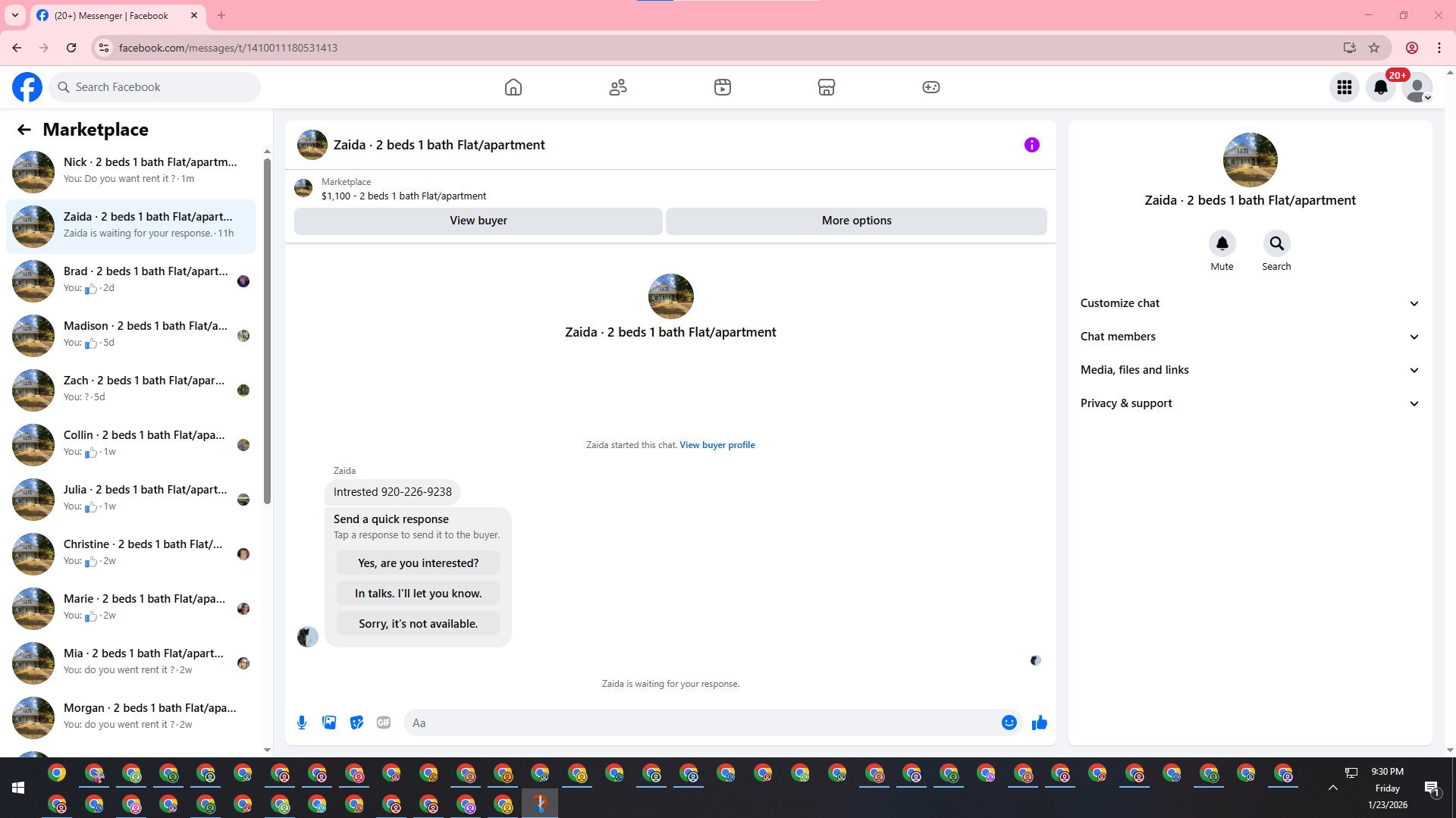1456x818 pixels.
Task: Expand Customize chat section
Action: pyautogui.click(x=1250, y=303)
